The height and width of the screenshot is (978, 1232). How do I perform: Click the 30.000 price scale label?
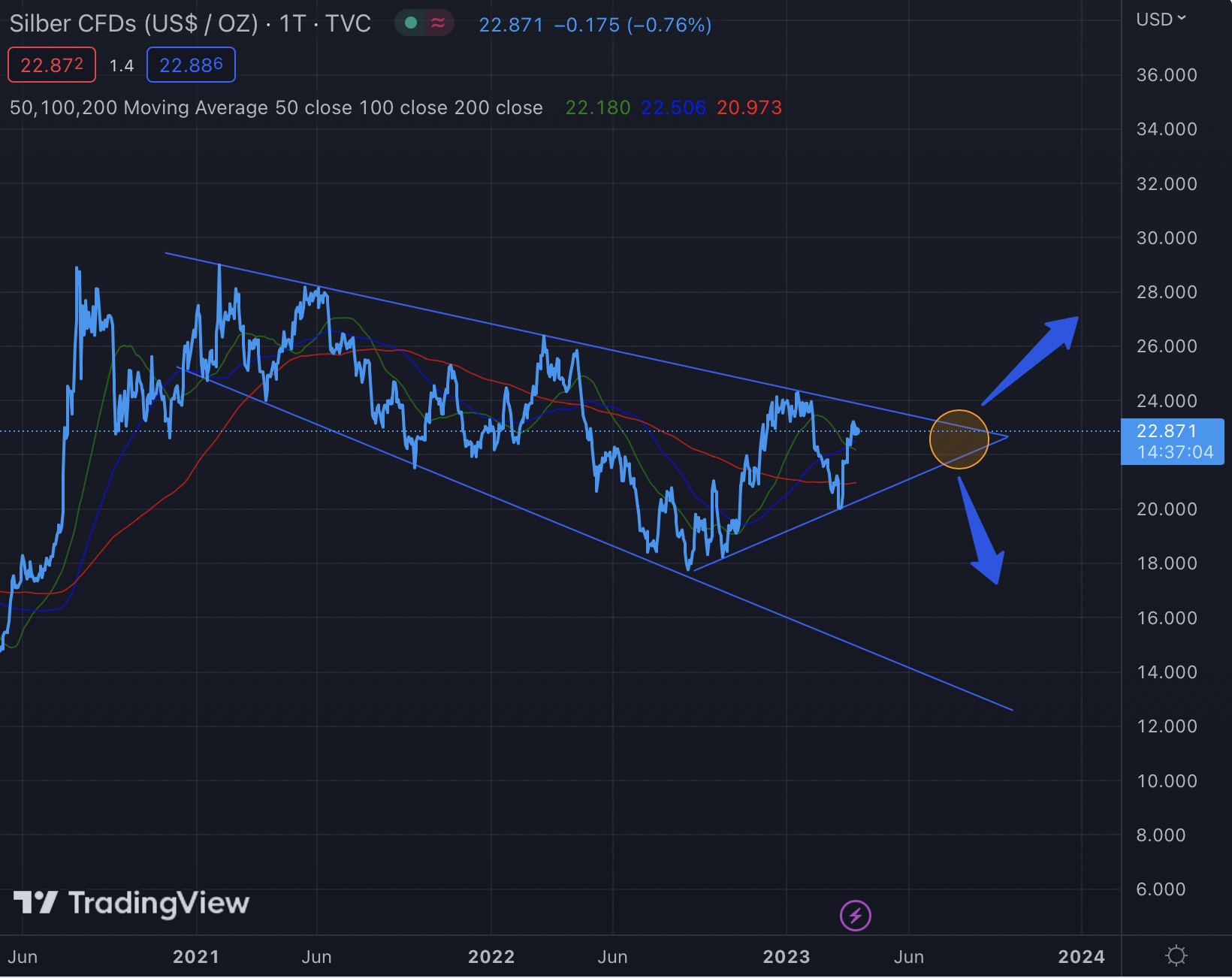[x=1167, y=238]
